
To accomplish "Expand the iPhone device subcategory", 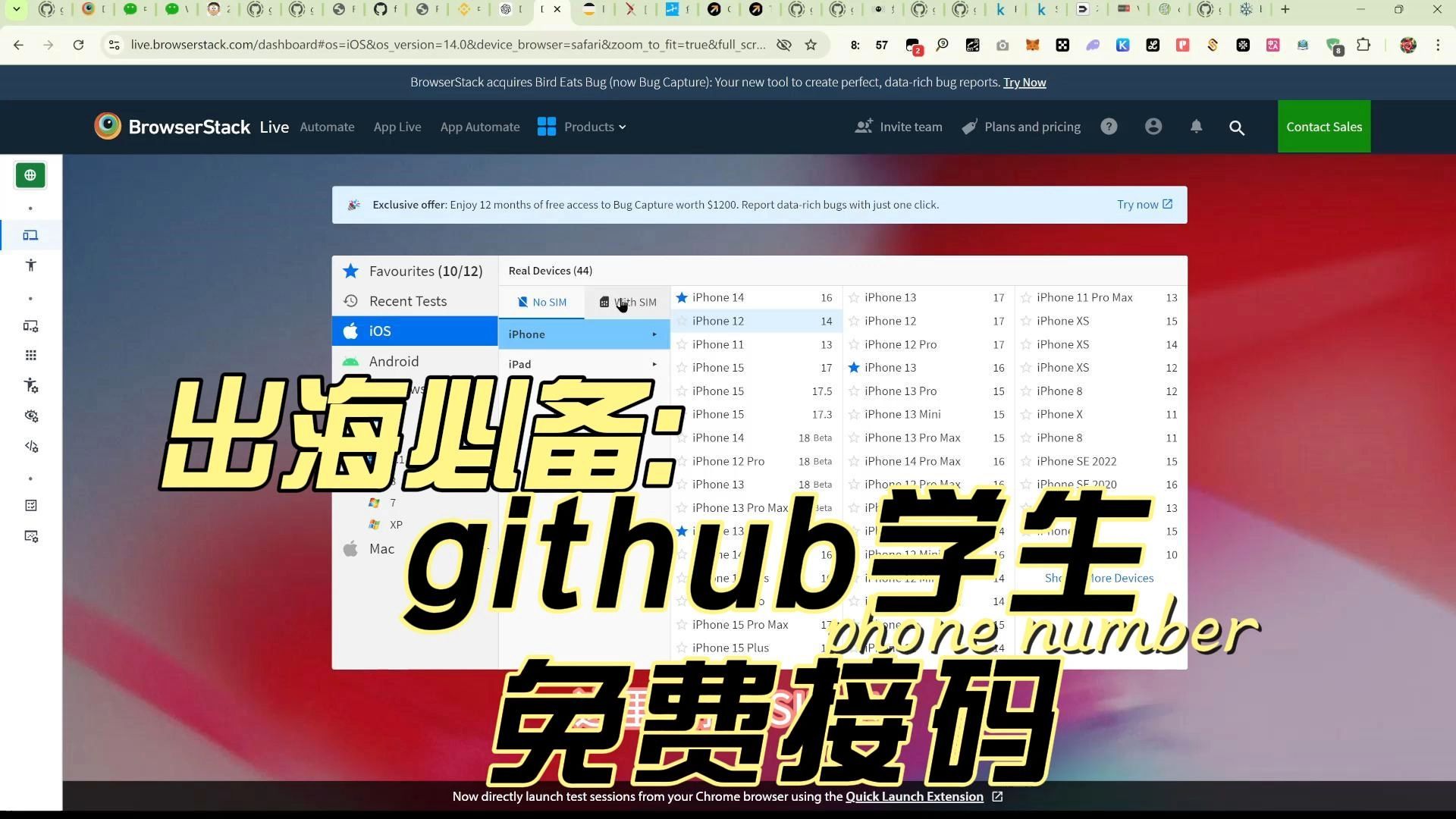I will (x=584, y=334).
